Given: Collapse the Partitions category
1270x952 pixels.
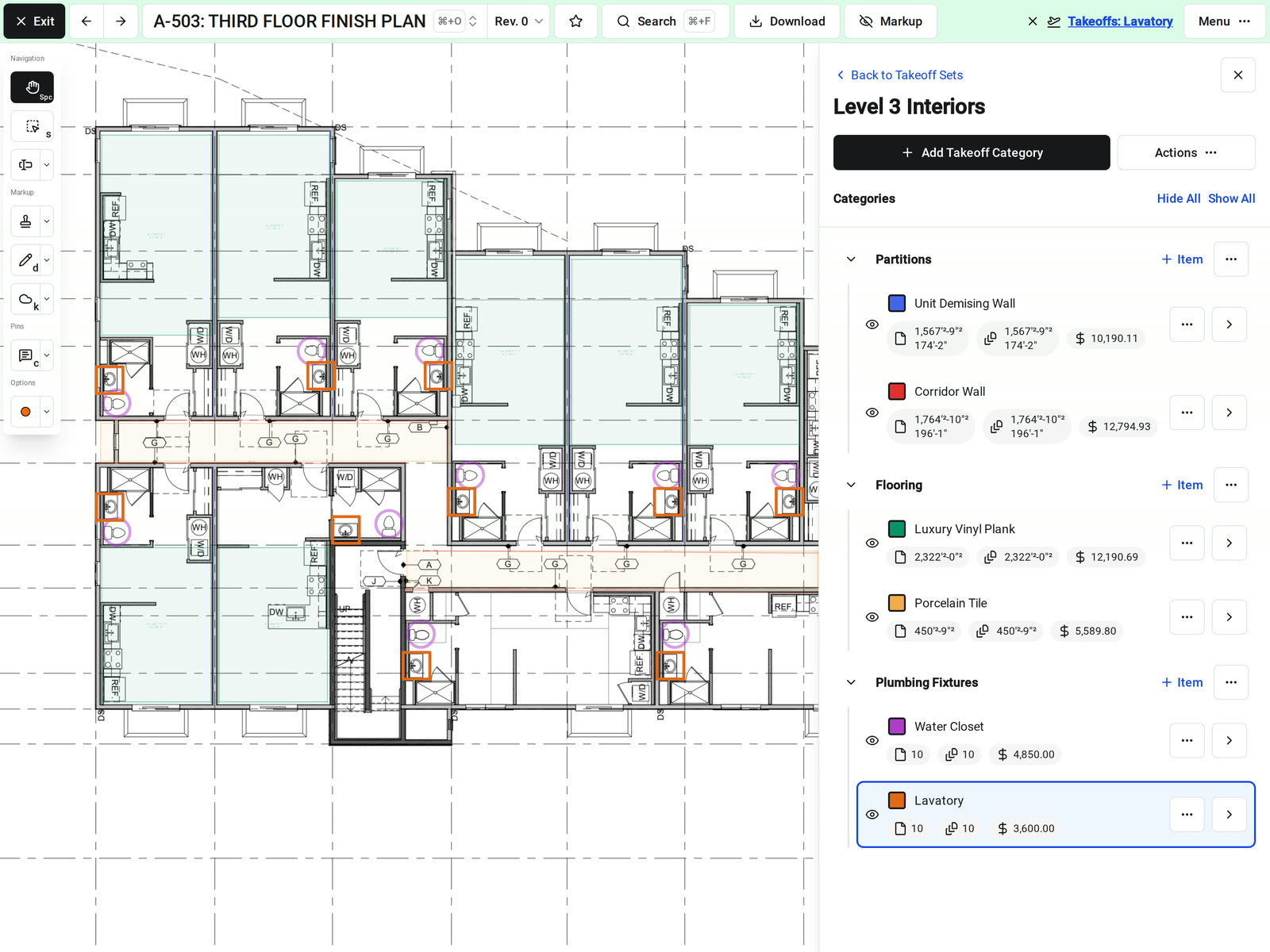Looking at the screenshot, I should [x=851, y=259].
